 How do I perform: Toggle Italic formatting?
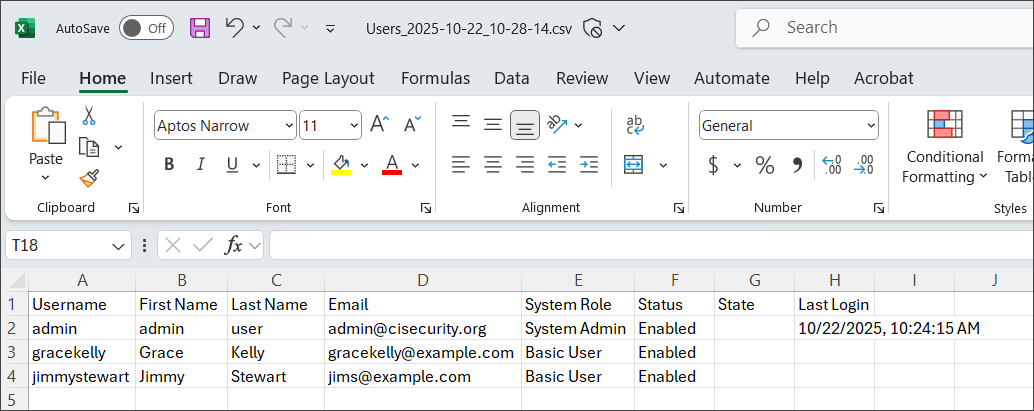point(201,165)
